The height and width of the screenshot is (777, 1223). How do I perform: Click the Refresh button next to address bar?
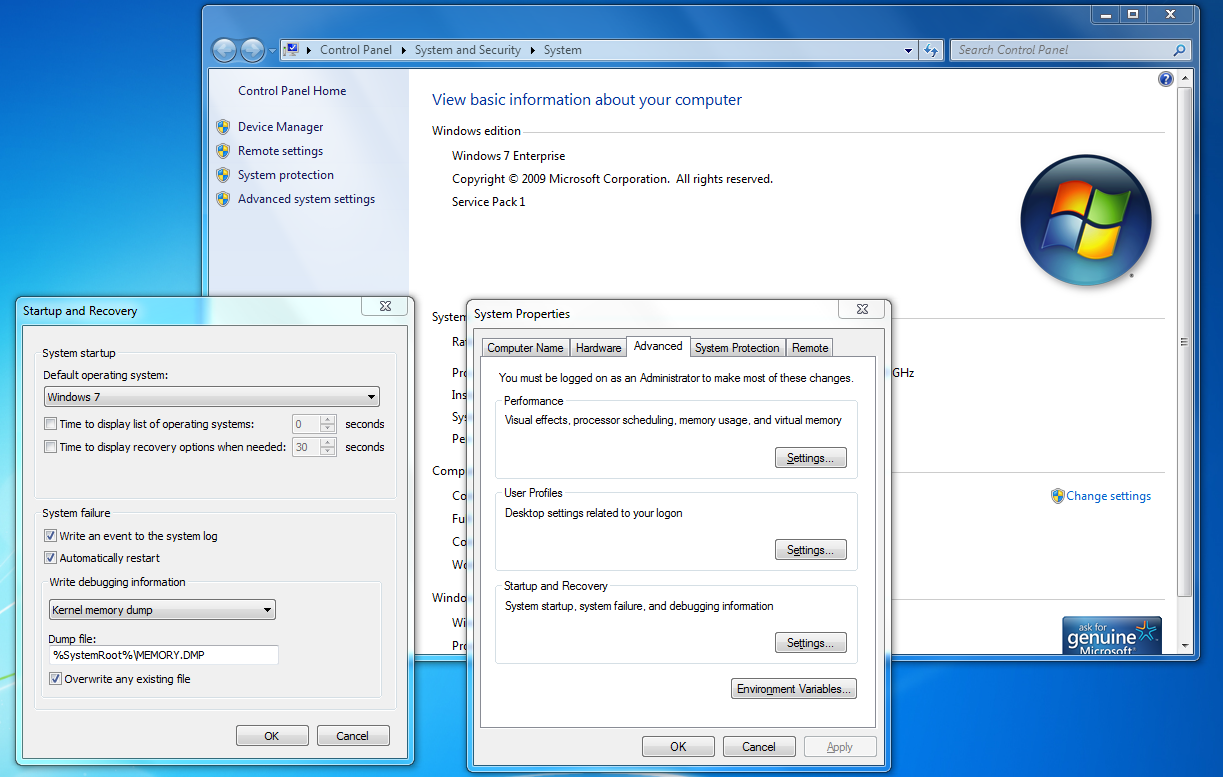click(931, 50)
